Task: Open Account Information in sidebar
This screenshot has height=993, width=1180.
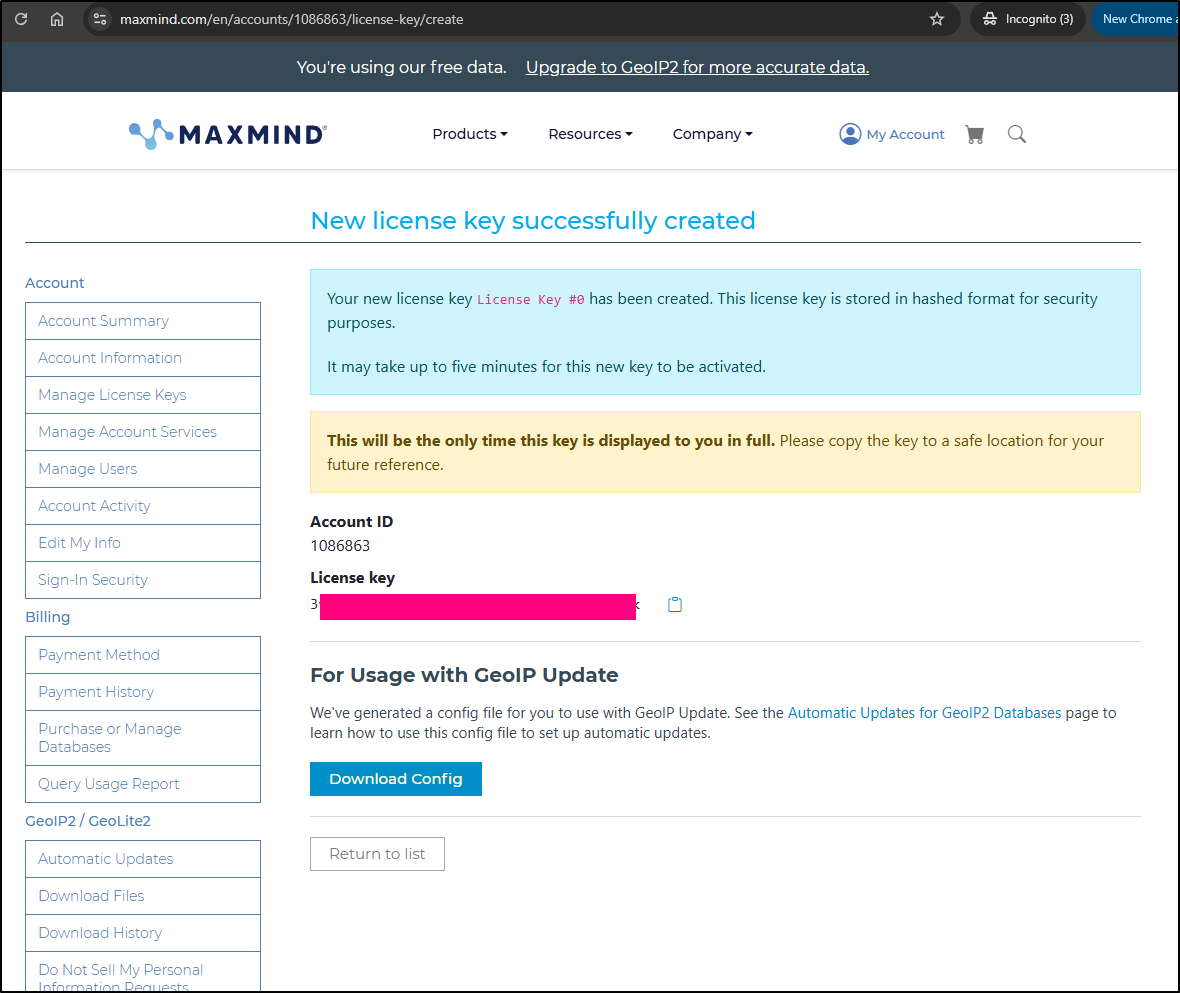Action: 143,358
